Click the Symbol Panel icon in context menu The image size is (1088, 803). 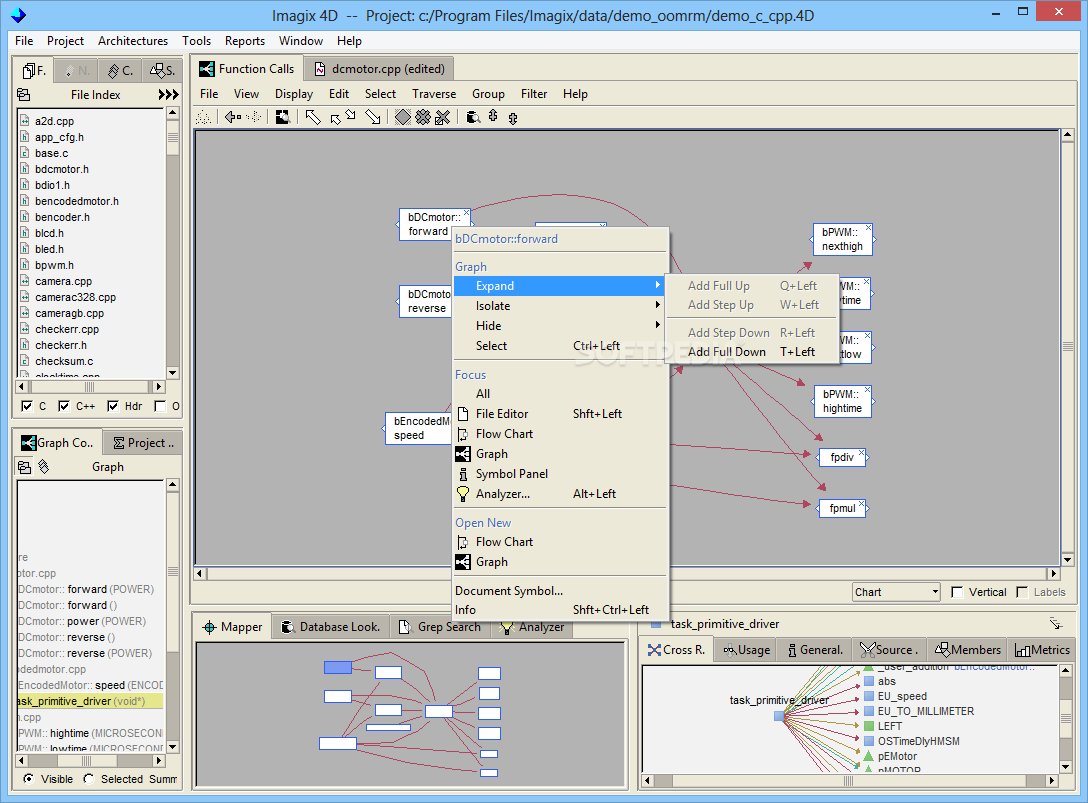tap(463, 474)
